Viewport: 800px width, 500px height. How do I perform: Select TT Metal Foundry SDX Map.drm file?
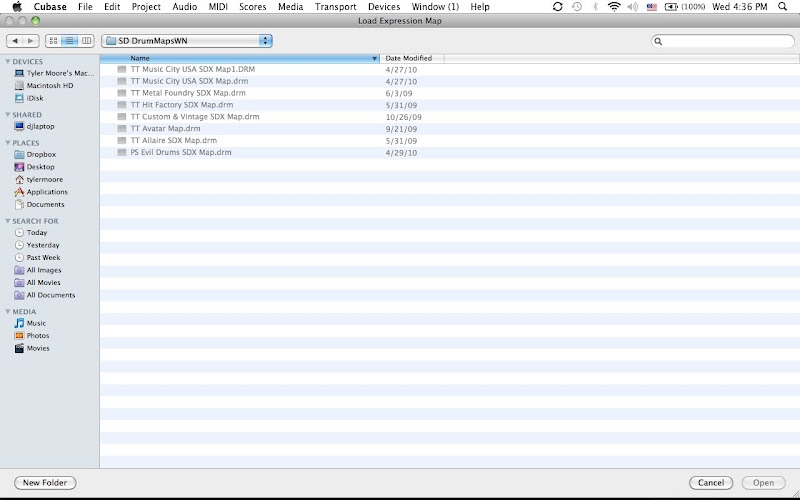click(x=187, y=93)
